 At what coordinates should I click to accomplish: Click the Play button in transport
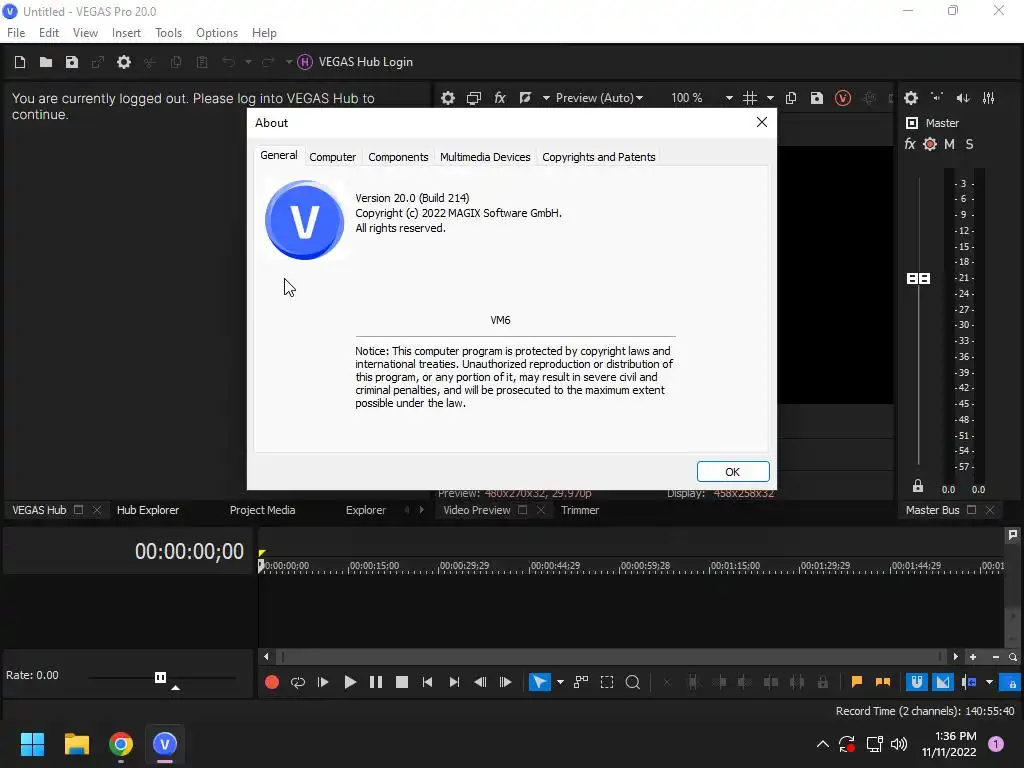point(349,682)
